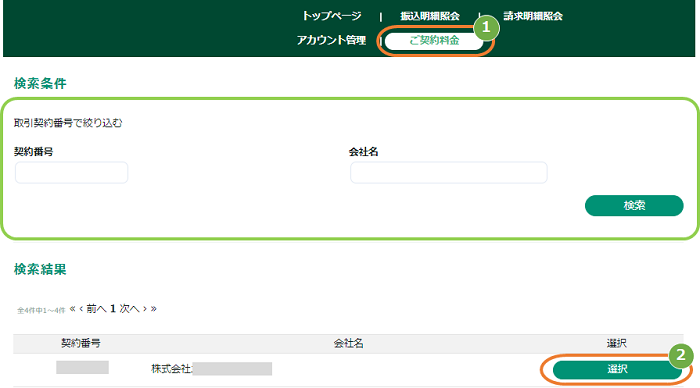Go to 振込明細照会 page

click(x=429, y=16)
